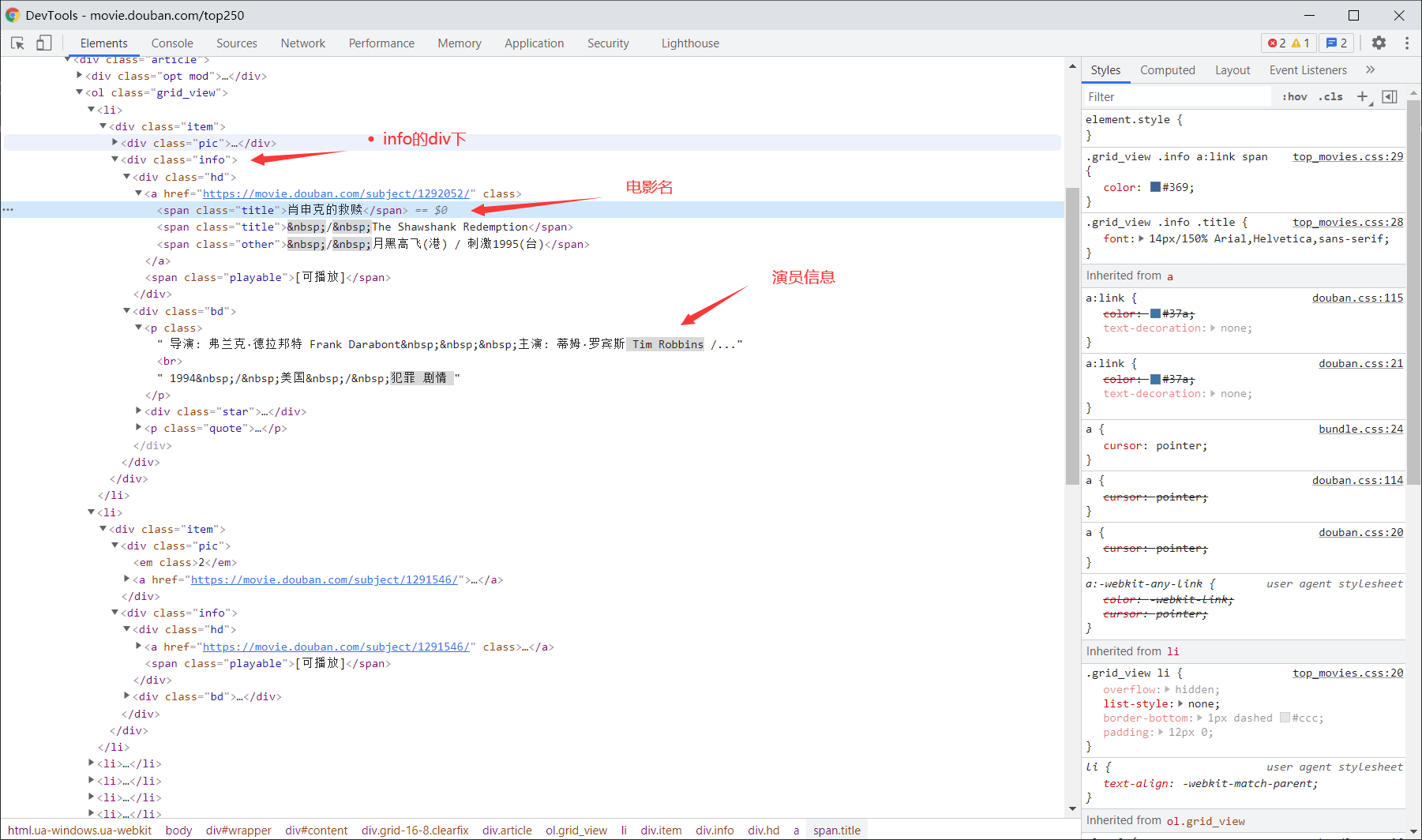Viewport: 1422px width, 840px height.
Task: Click the Elements panel vertical scrollbar
Action: (1072, 336)
